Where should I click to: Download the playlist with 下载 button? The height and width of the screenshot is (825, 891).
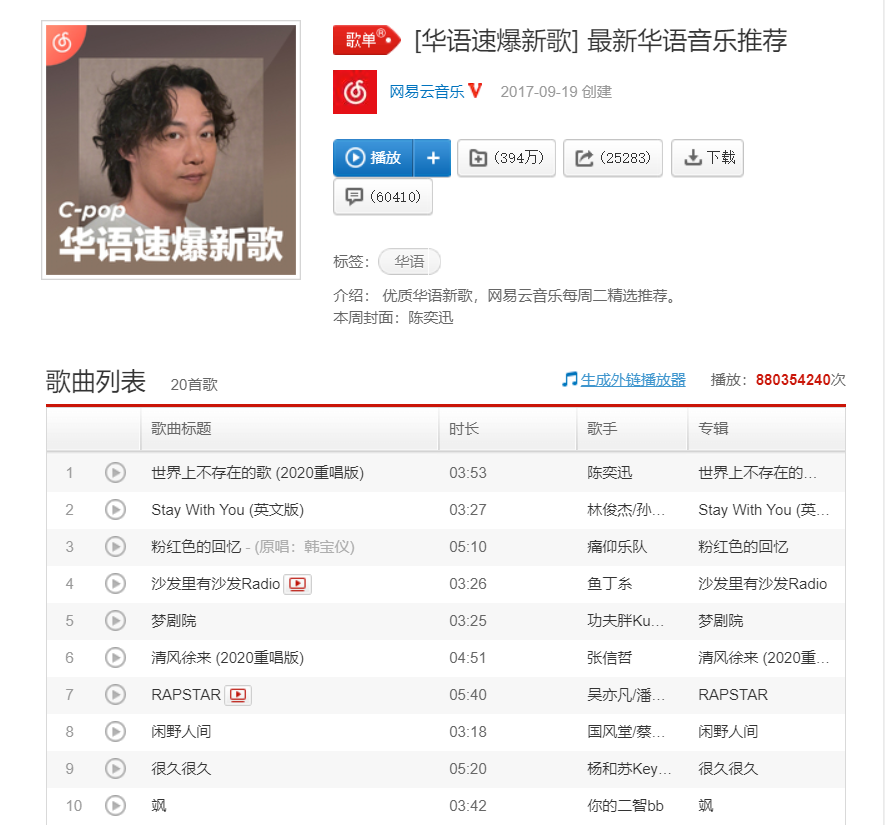click(707, 158)
